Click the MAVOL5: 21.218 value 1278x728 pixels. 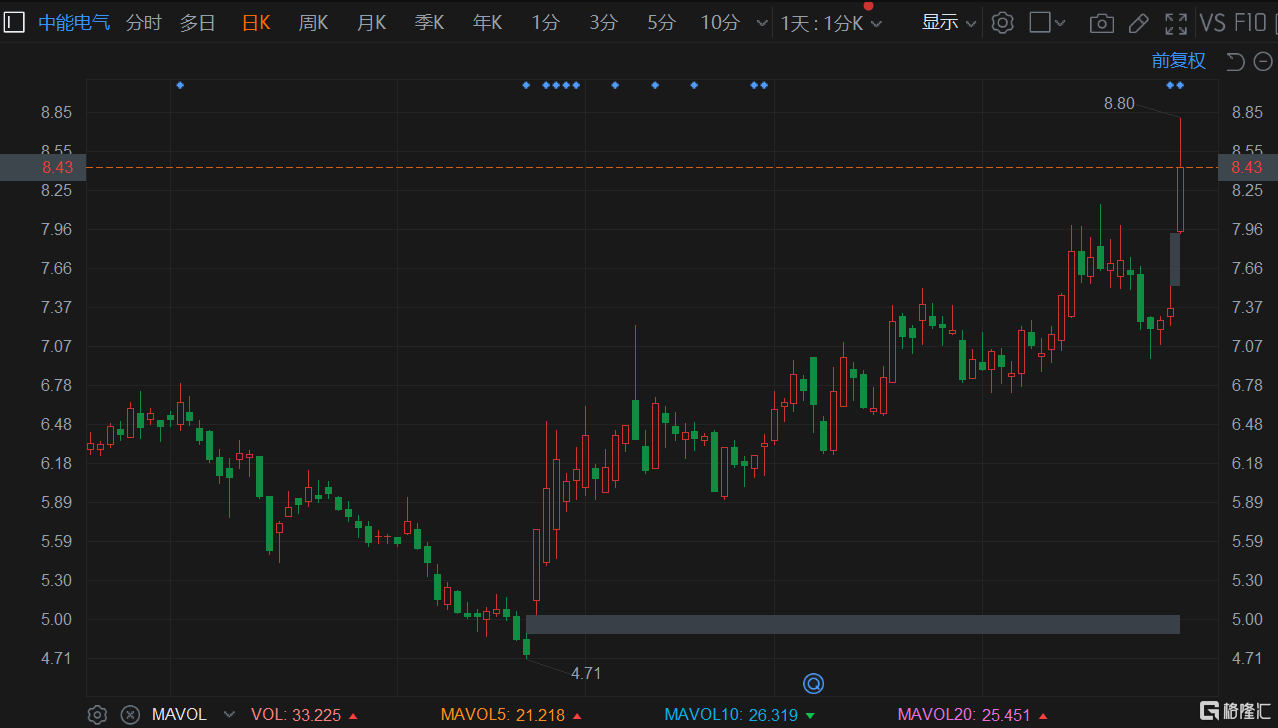point(503,715)
